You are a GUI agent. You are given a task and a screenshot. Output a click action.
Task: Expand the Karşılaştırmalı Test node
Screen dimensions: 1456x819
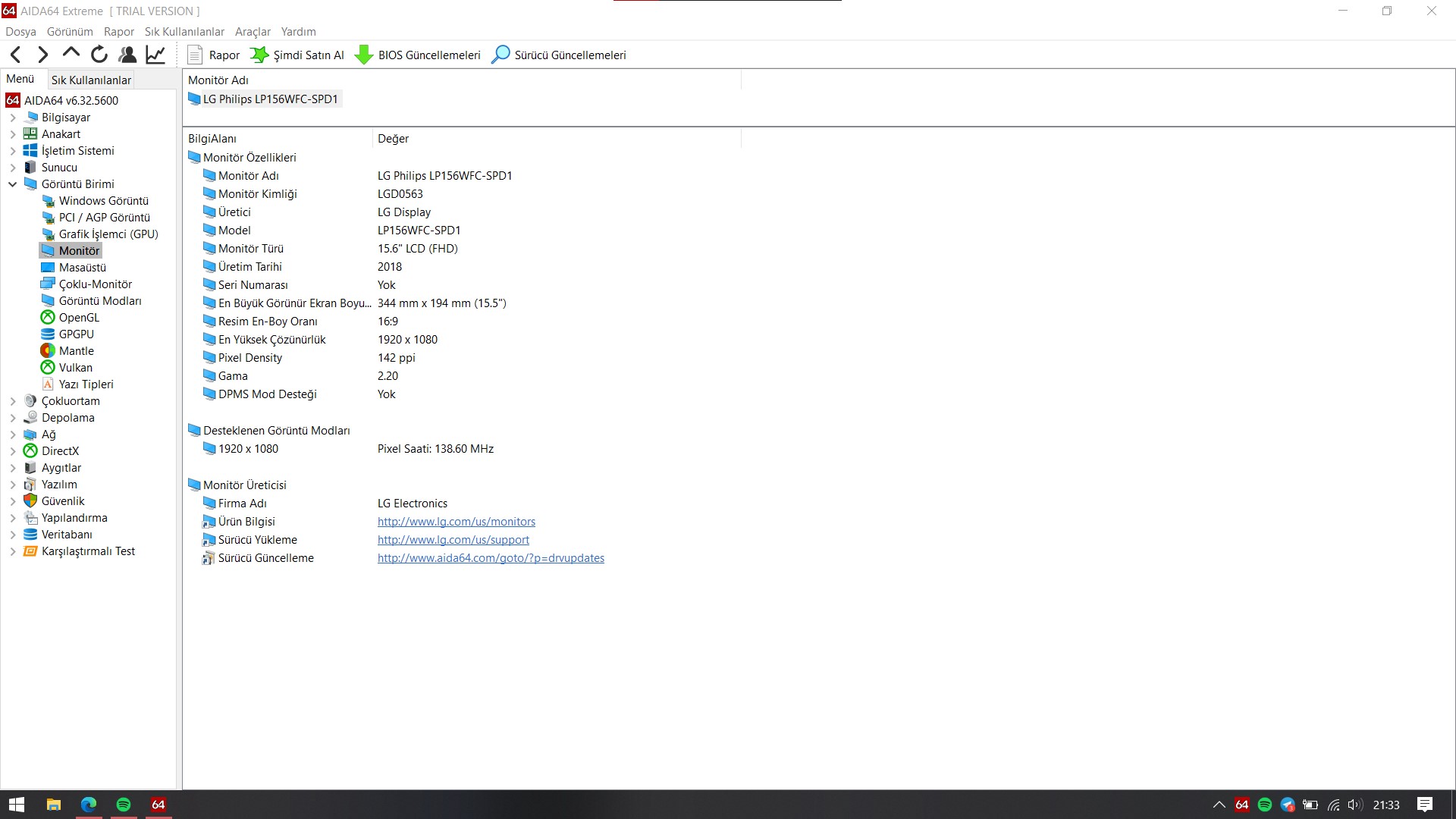click(x=13, y=551)
